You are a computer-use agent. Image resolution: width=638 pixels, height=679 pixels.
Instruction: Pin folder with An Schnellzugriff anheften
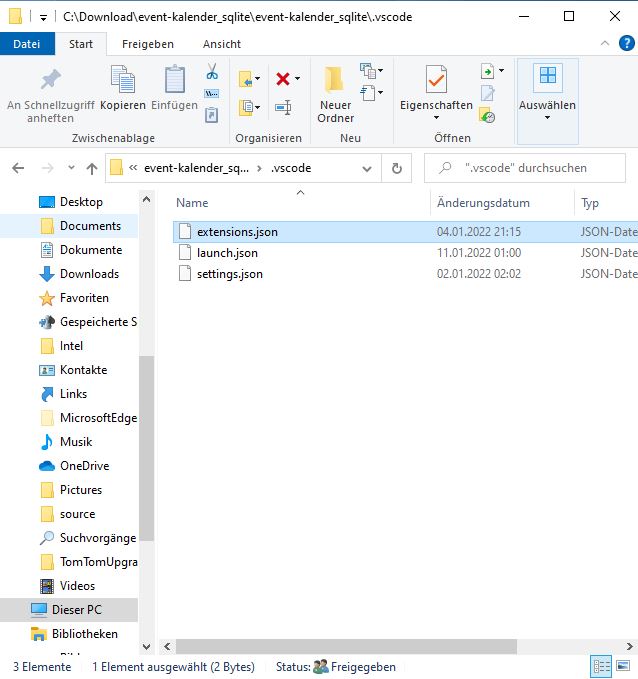coord(50,81)
